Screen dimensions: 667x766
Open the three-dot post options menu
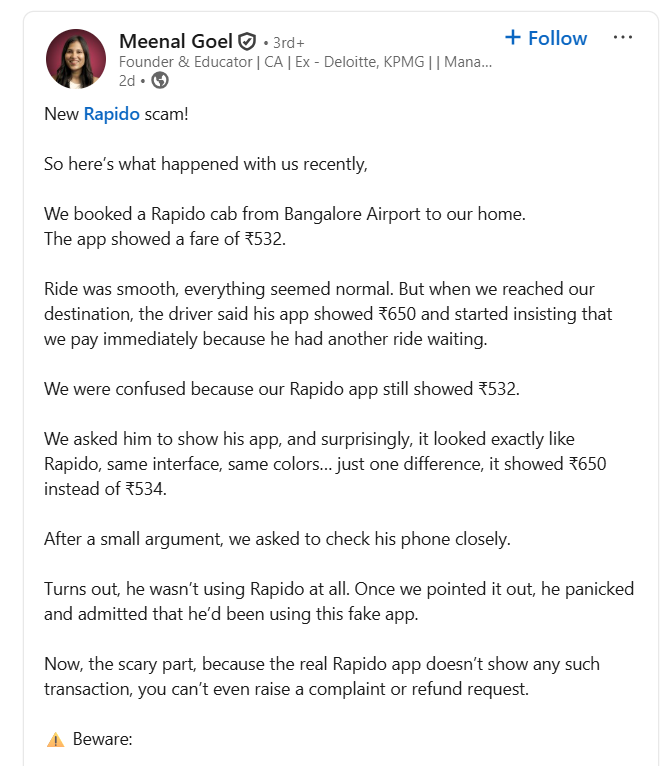(x=623, y=38)
